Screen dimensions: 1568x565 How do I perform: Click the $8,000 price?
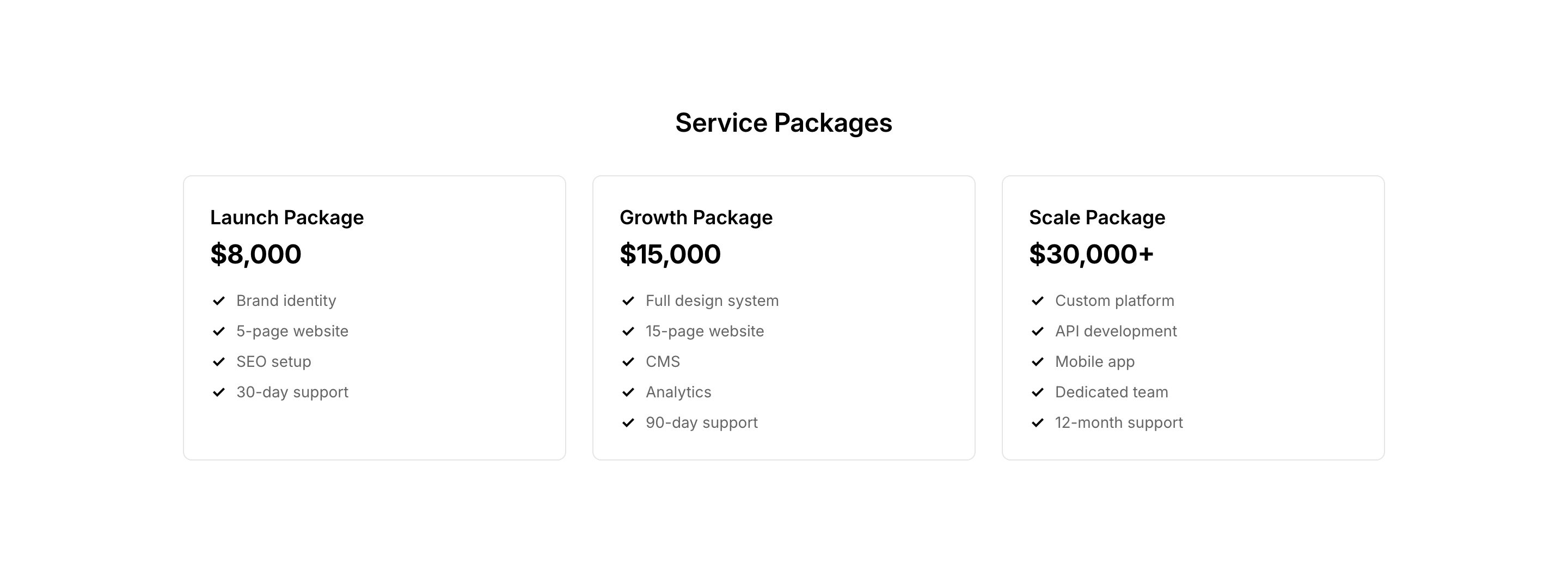[256, 255]
